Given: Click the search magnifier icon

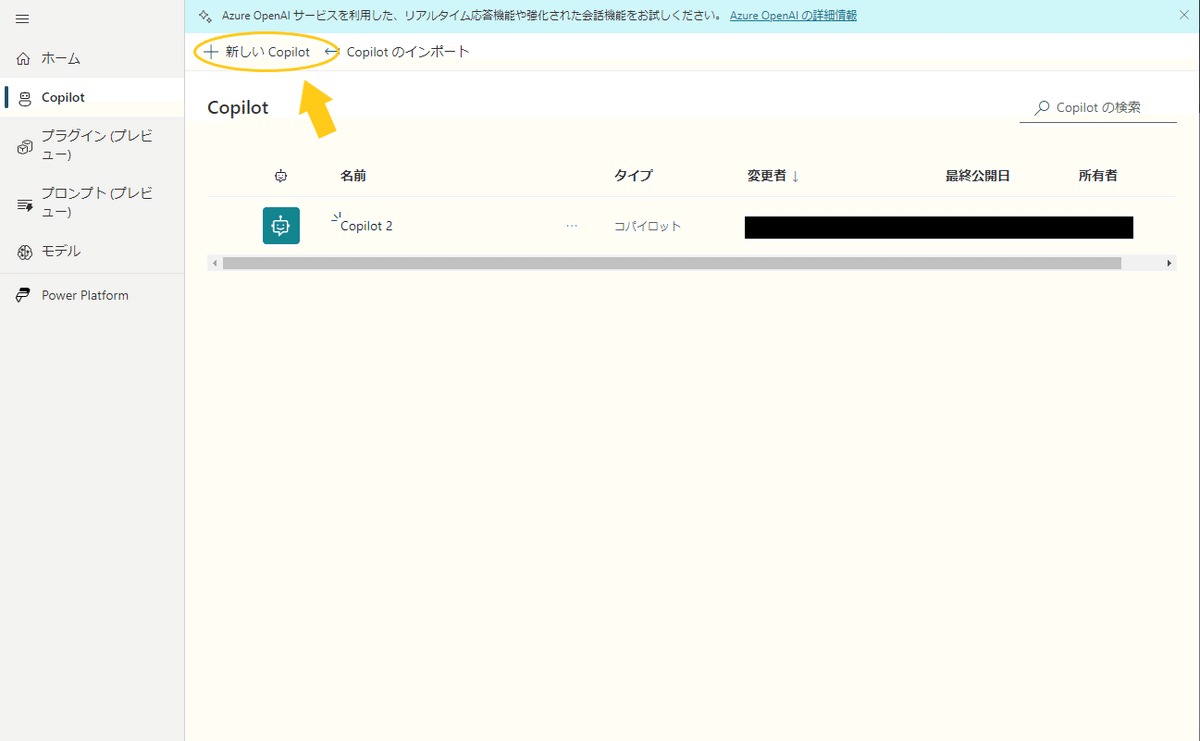Looking at the screenshot, I should tap(1042, 108).
